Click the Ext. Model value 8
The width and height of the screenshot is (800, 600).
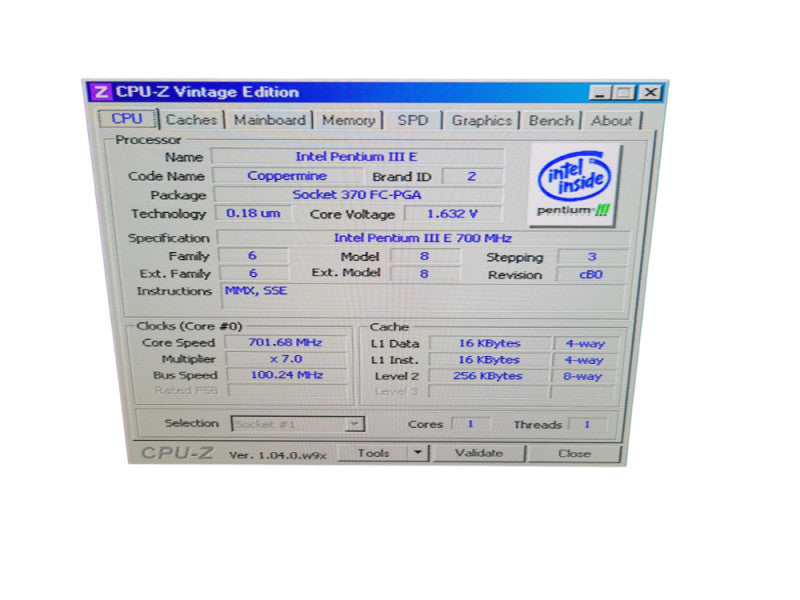tap(424, 274)
